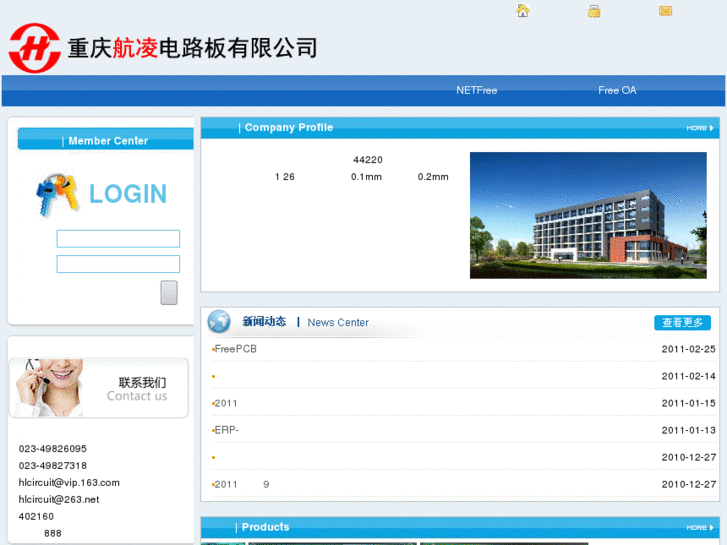Expand MORE in Products header
This screenshot has width=727, height=545.
coord(700,527)
